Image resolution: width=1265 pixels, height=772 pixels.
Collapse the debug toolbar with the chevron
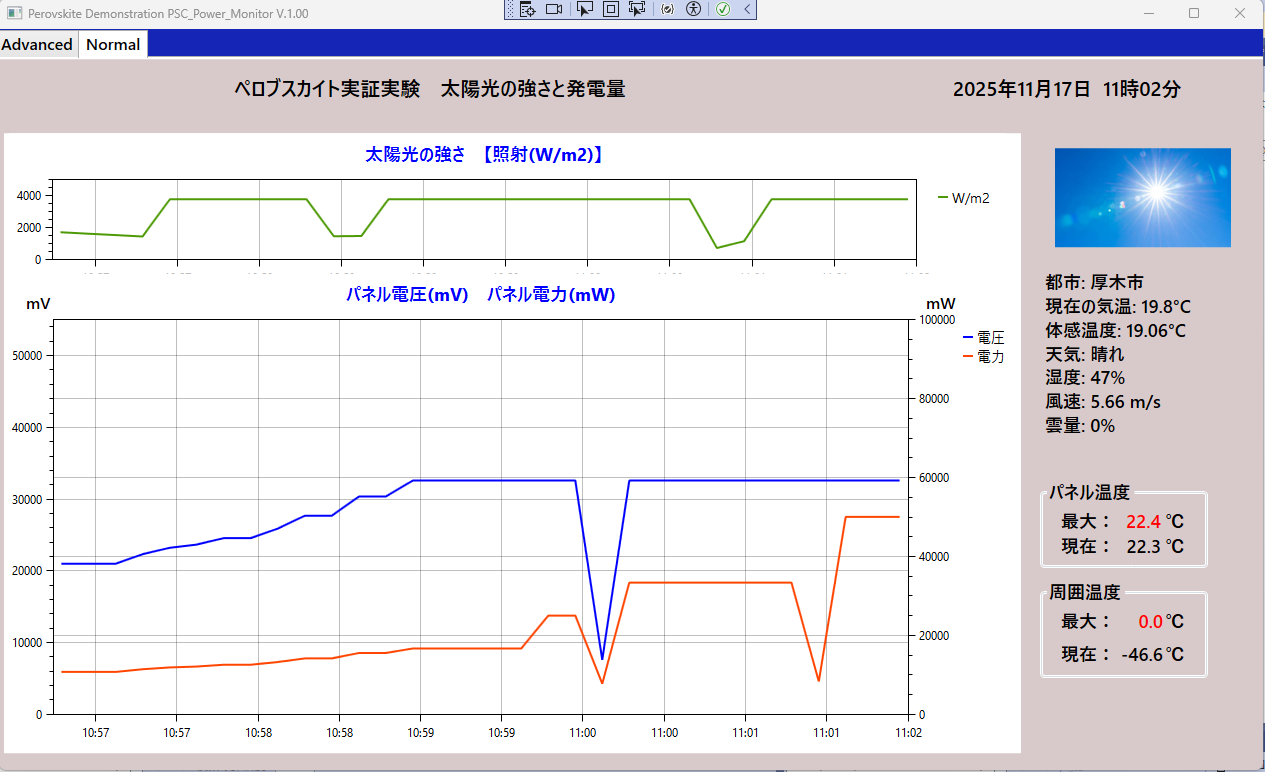pyautogui.click(x=746, y=9)
